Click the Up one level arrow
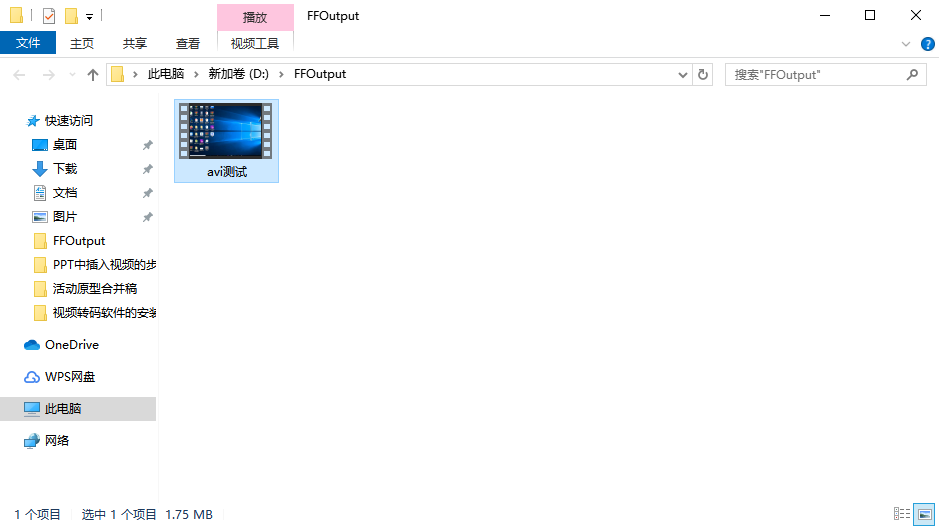The height and width of the screenshot is (527, 939). [x=93, y=74]
